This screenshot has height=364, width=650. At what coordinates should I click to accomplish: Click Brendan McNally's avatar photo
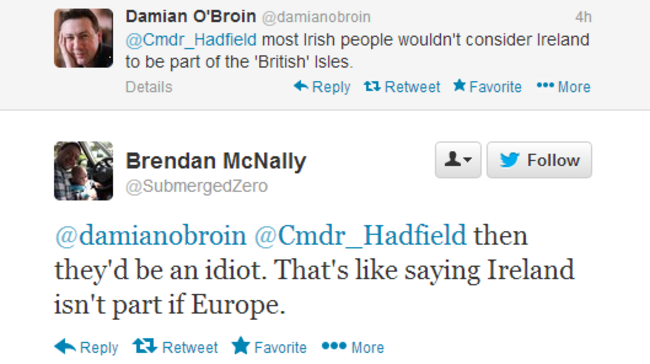(x=83, y=171)
